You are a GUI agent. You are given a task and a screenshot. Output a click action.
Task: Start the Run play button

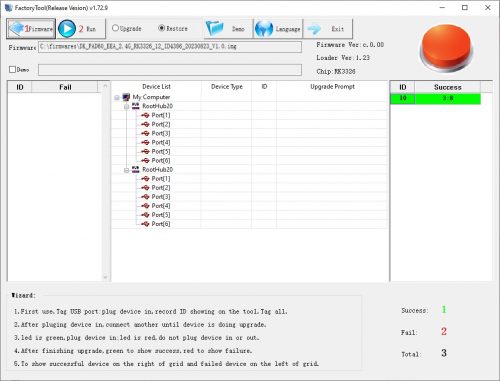coord(81,29)
